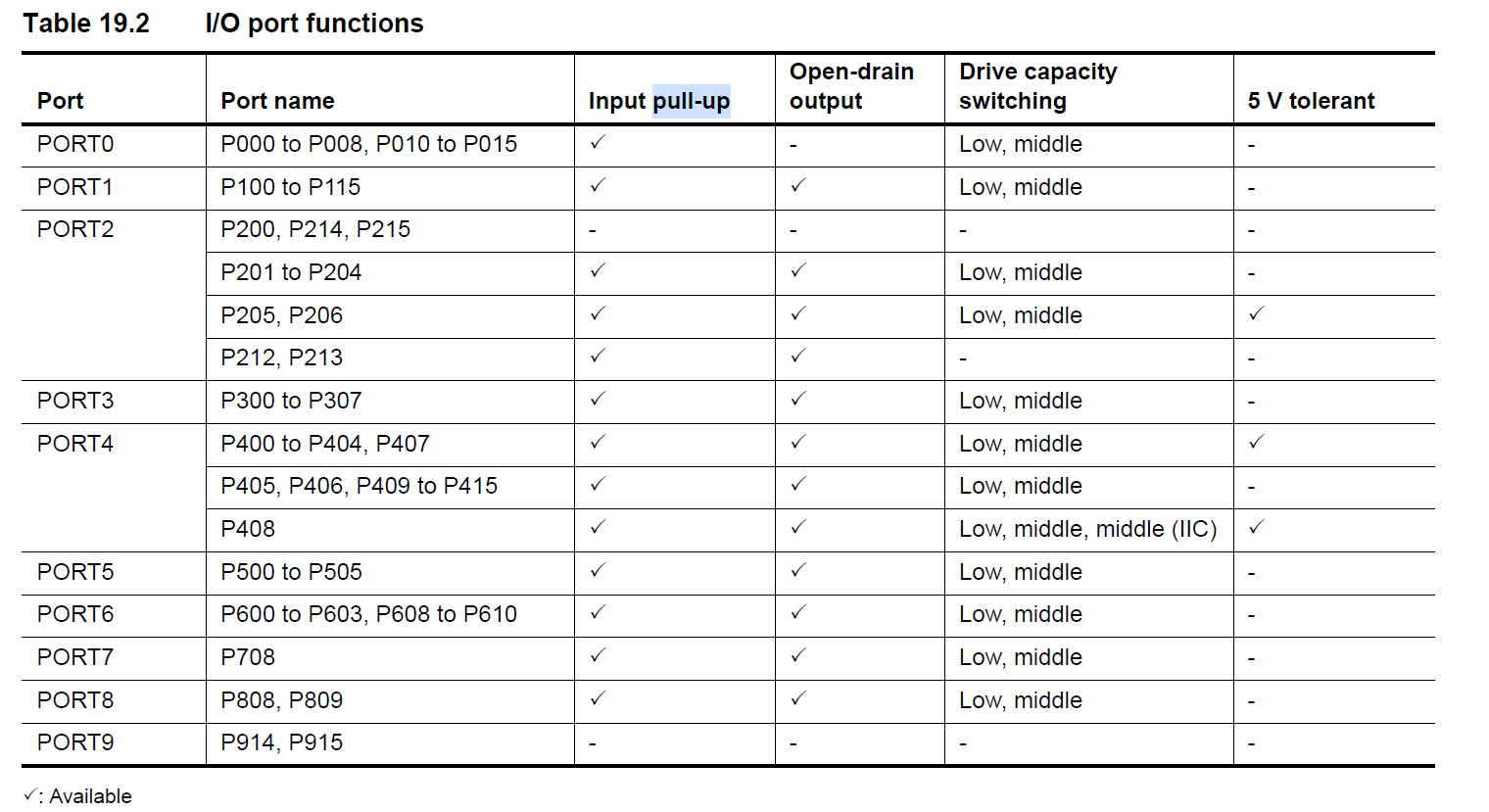
Task: Click the PORT6 row label
Action: click(75, 614)
